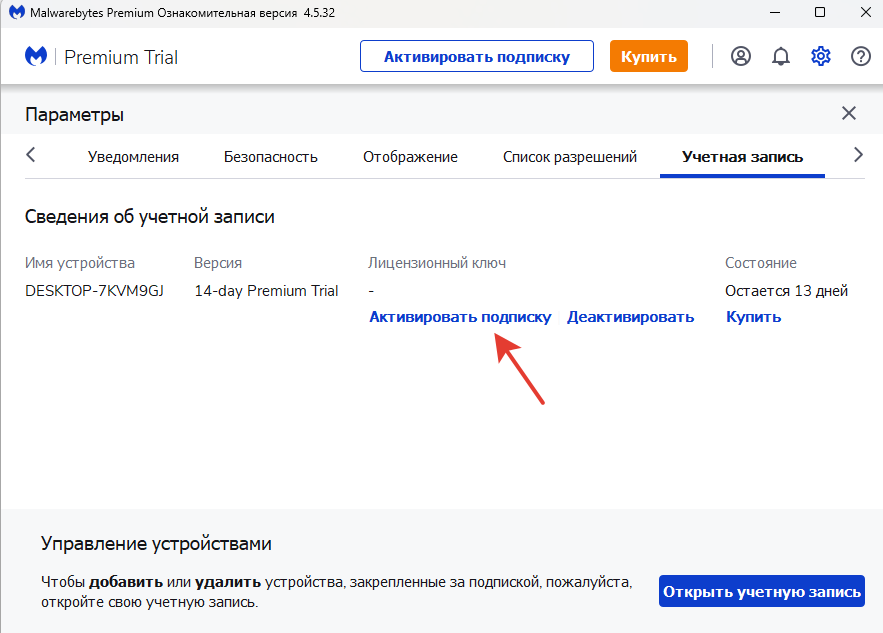Click the settings gear icon
The width and height of the screenshot is (883, 633).
821,56
